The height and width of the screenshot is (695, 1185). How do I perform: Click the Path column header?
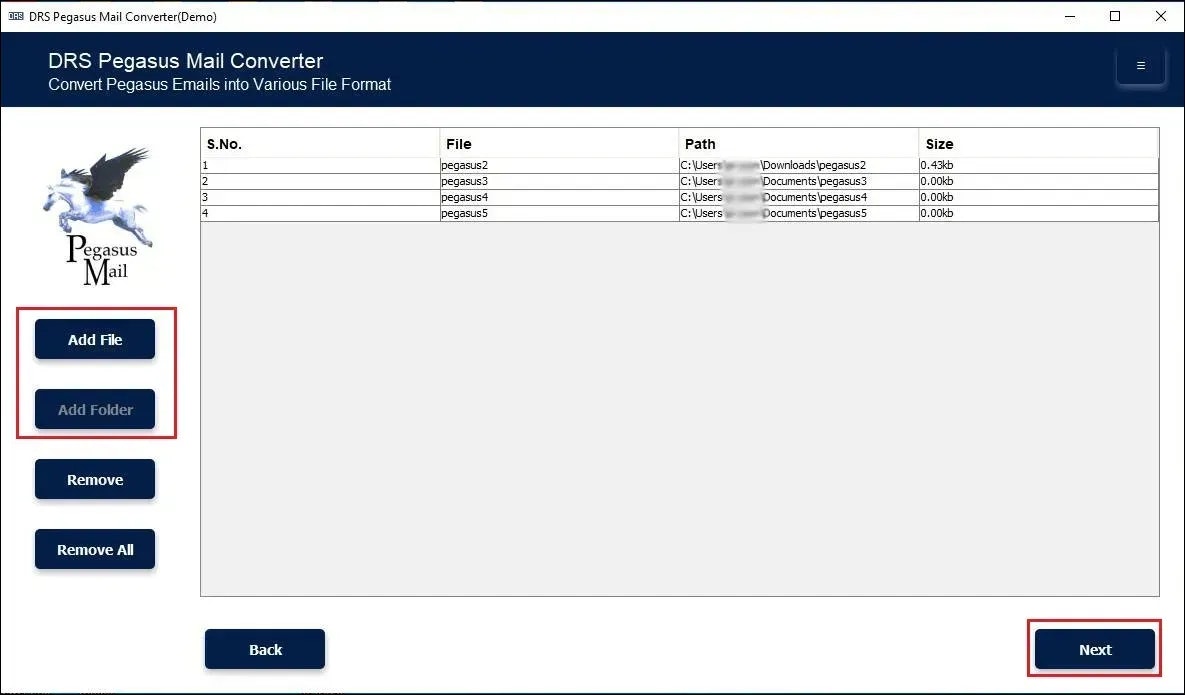click(799, 144)
